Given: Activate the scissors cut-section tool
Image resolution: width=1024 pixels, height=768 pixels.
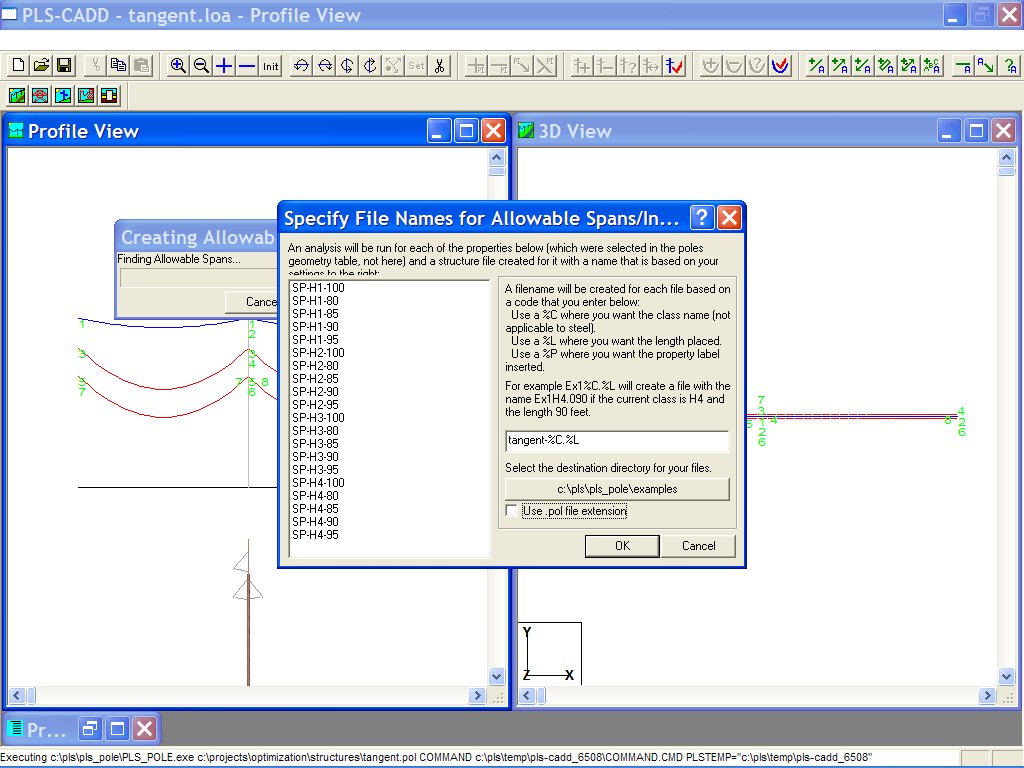Looking at the screenshot, I should click(438, 66).
